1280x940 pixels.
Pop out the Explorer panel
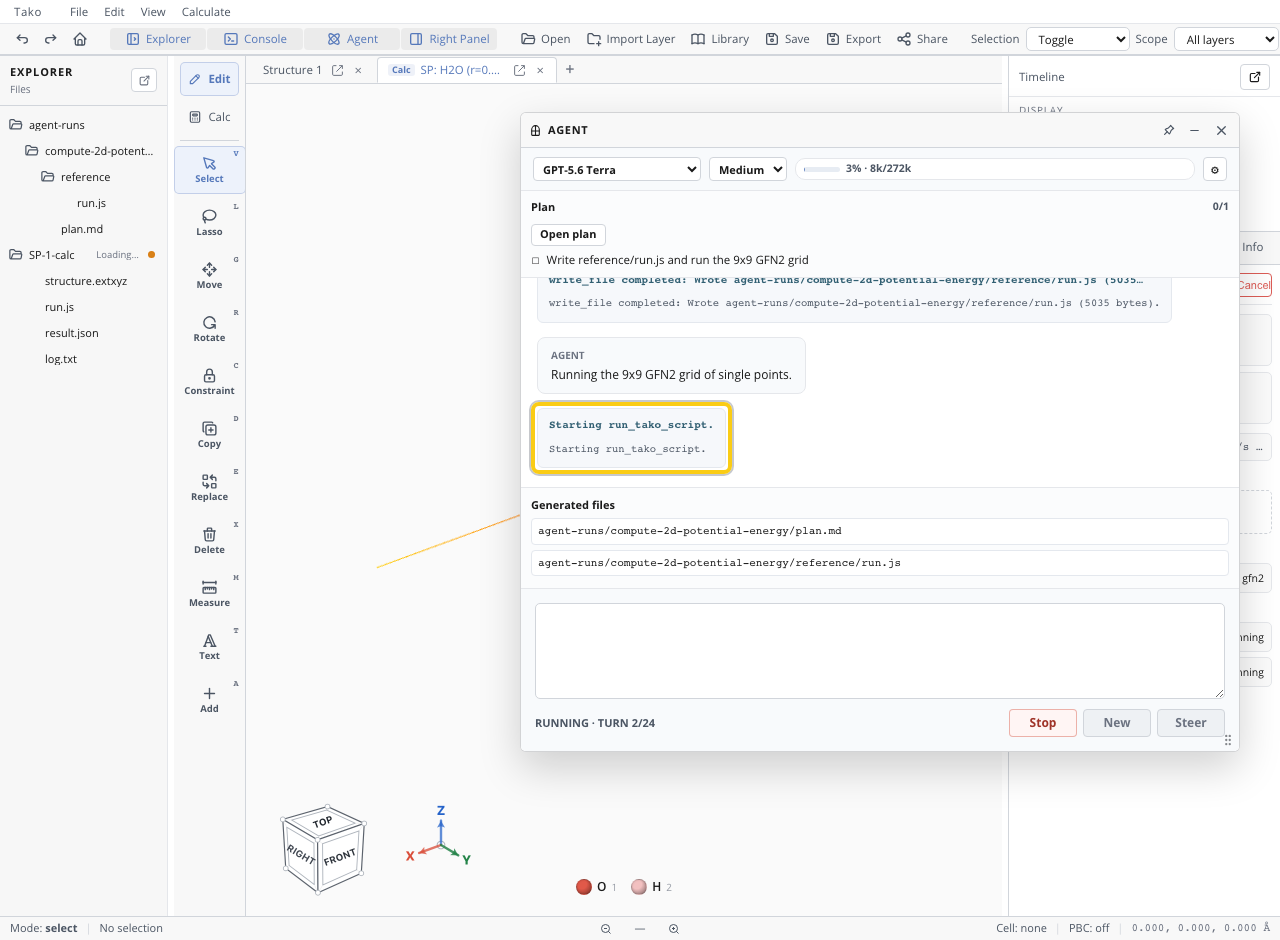[x=144, y=80]
